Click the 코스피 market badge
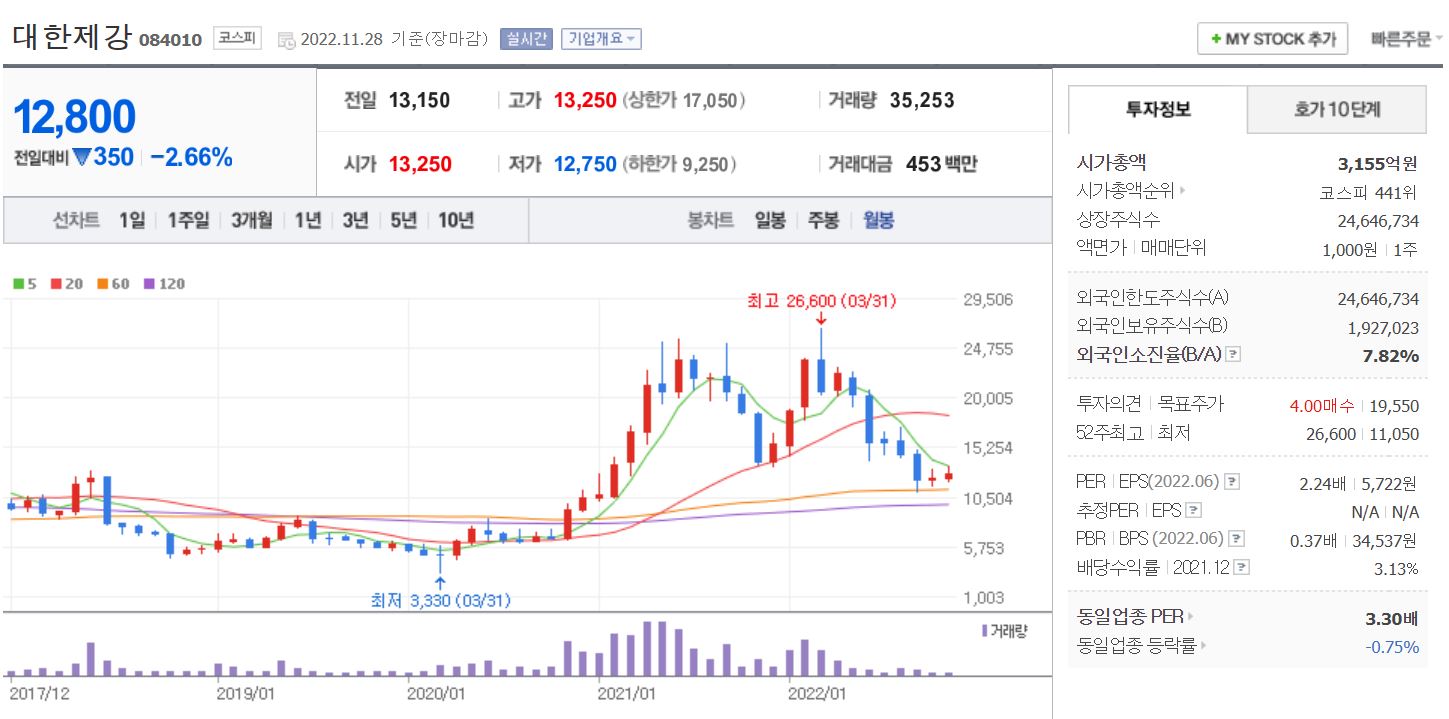The width and height of the screenshot is (1449, 719). (237, 39)
